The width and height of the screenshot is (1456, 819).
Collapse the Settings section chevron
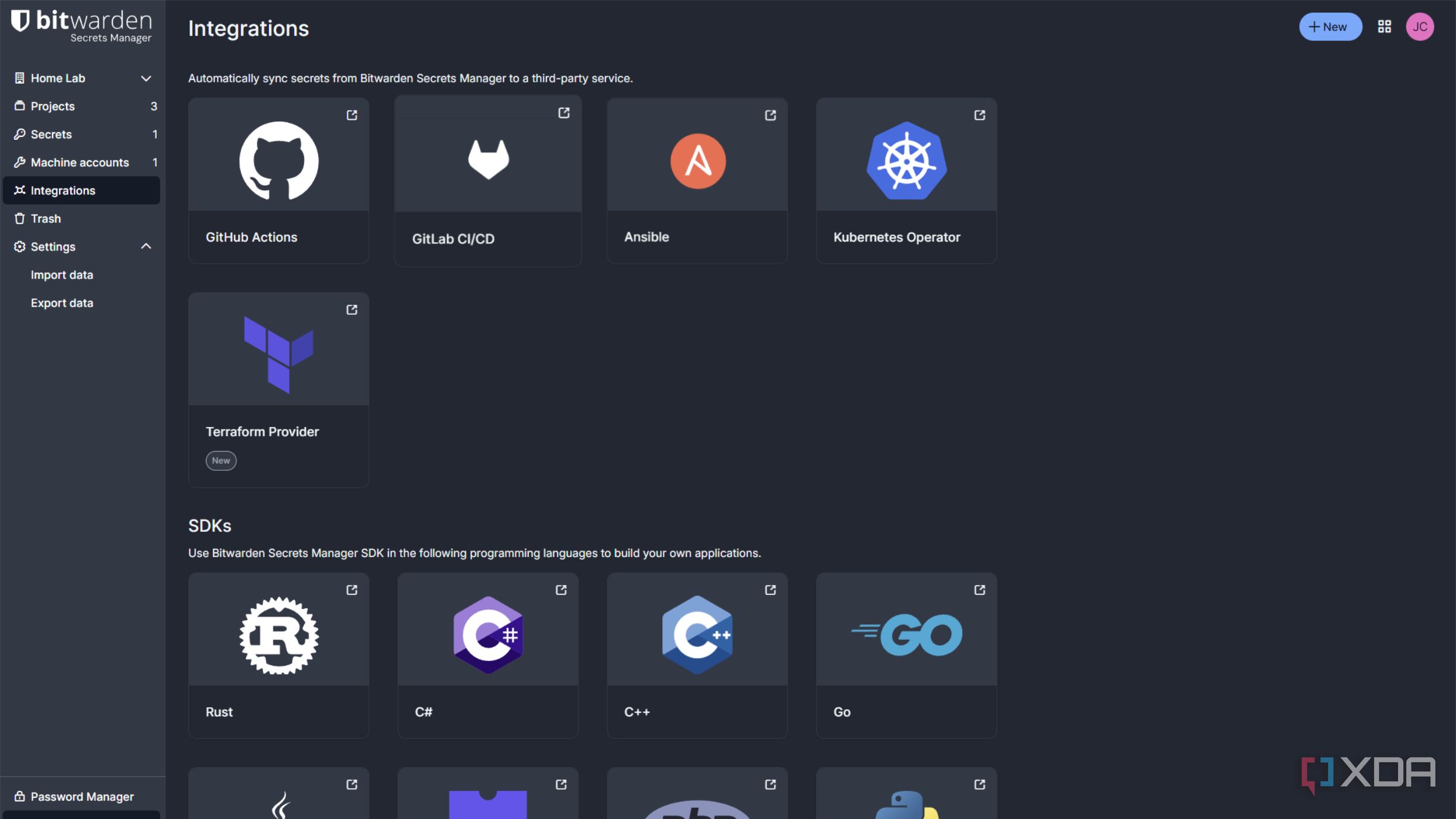[x=146, y=247]
